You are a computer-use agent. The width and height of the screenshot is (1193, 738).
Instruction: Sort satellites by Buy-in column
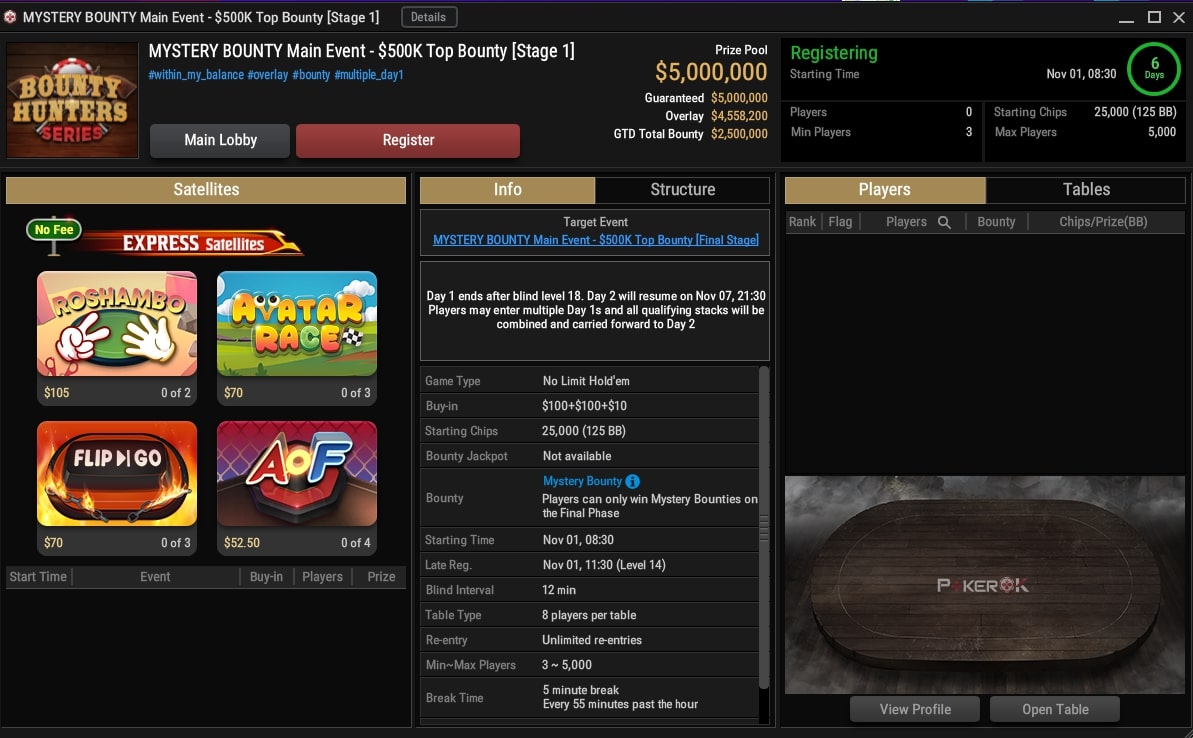tap(266, 577)
